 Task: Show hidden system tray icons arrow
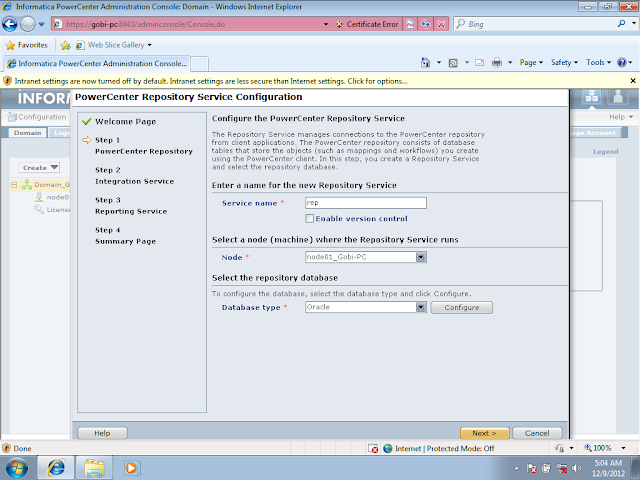click(516, 468)
